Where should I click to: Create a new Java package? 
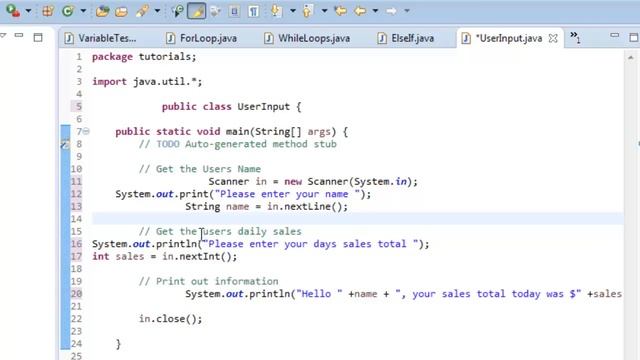48,11
